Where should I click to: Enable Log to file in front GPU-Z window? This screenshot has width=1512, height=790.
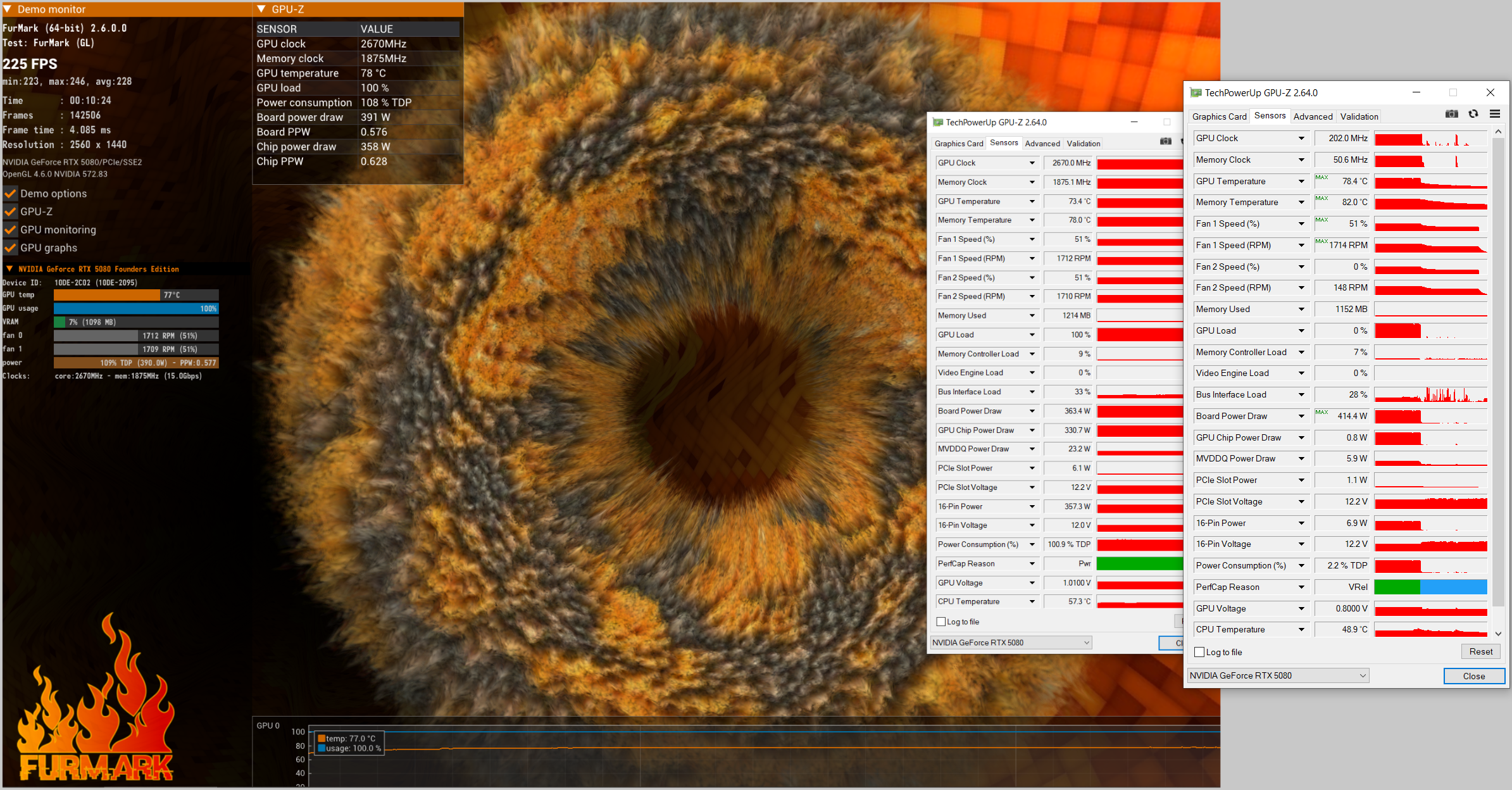(1199, 652)
